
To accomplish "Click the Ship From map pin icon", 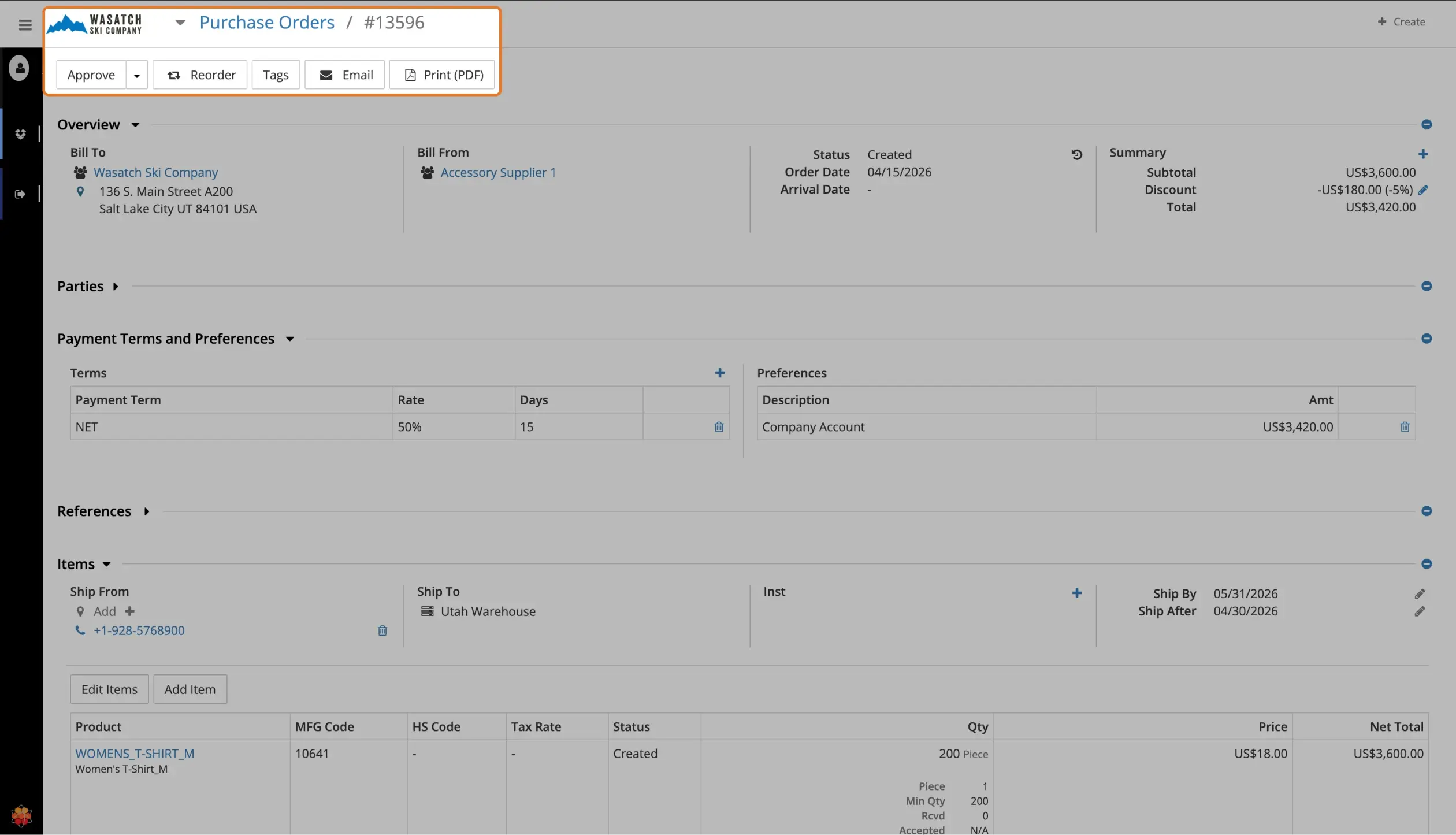I will point(80,611).
